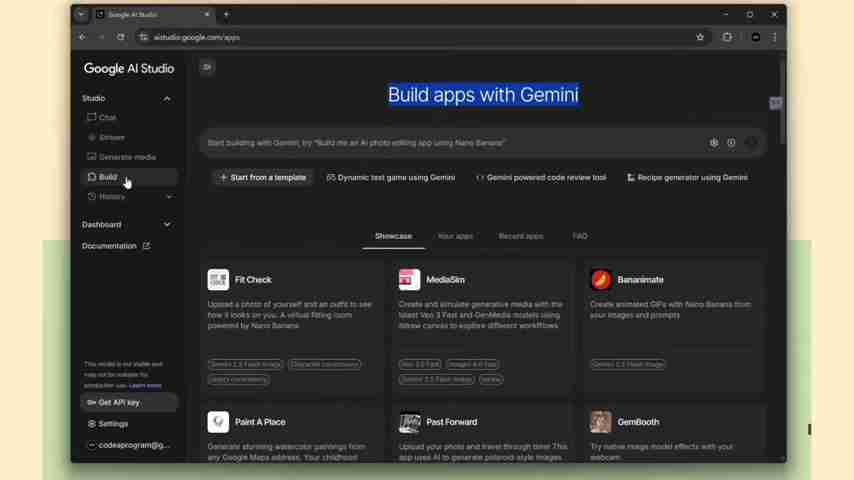
Task: Click the Learn more link
Action: coord(145,386)
